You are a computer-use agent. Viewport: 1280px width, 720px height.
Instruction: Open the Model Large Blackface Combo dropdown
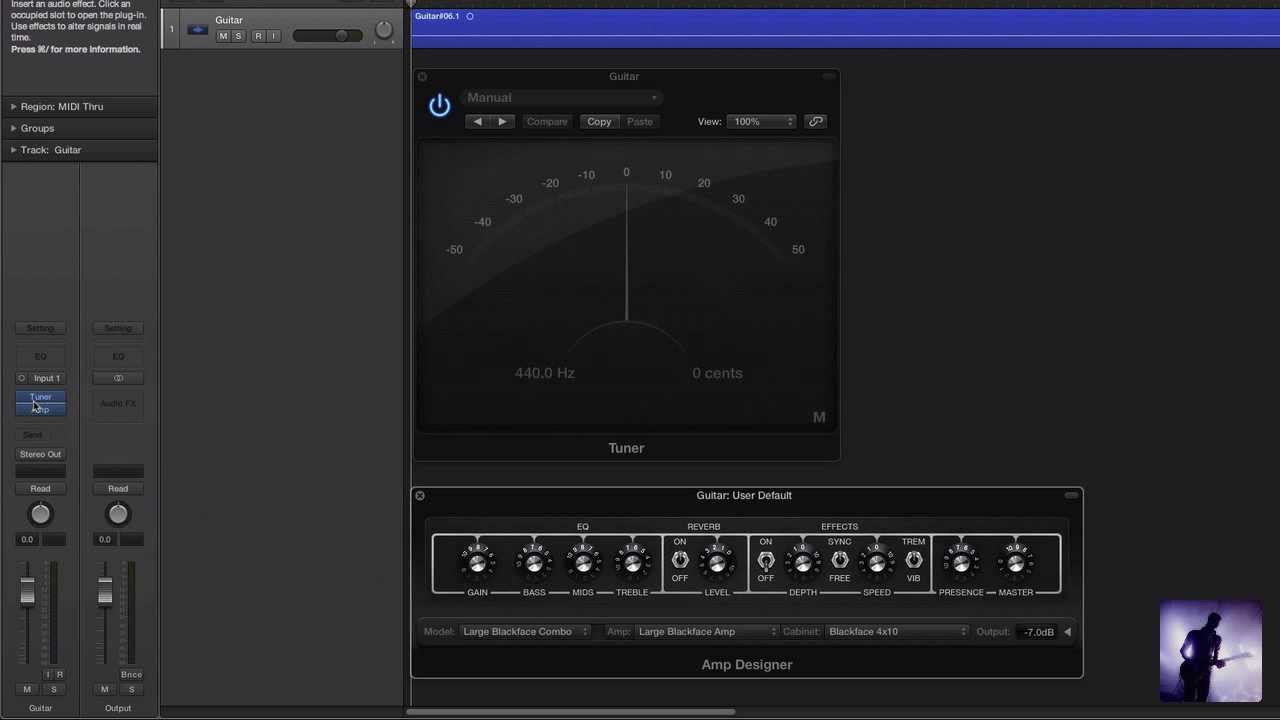pyautogui.click(x=526, y=632)
